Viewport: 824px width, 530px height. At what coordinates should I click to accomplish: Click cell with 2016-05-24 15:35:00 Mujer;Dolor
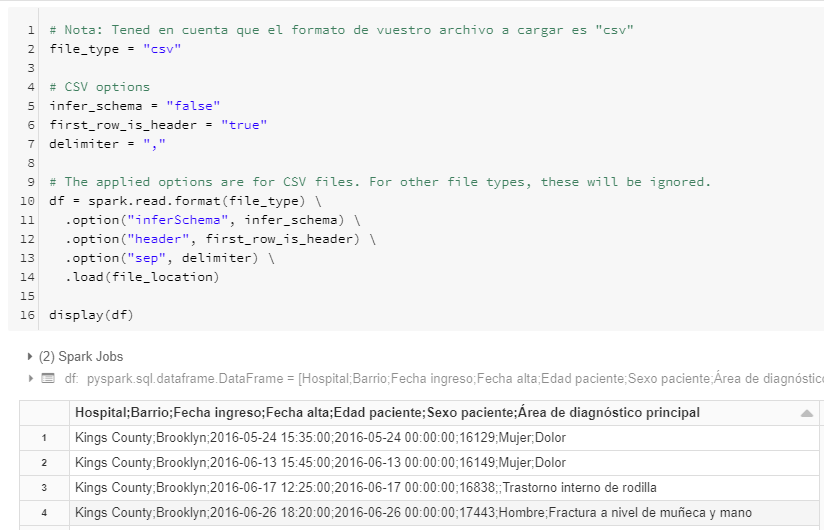coord(444,438)
